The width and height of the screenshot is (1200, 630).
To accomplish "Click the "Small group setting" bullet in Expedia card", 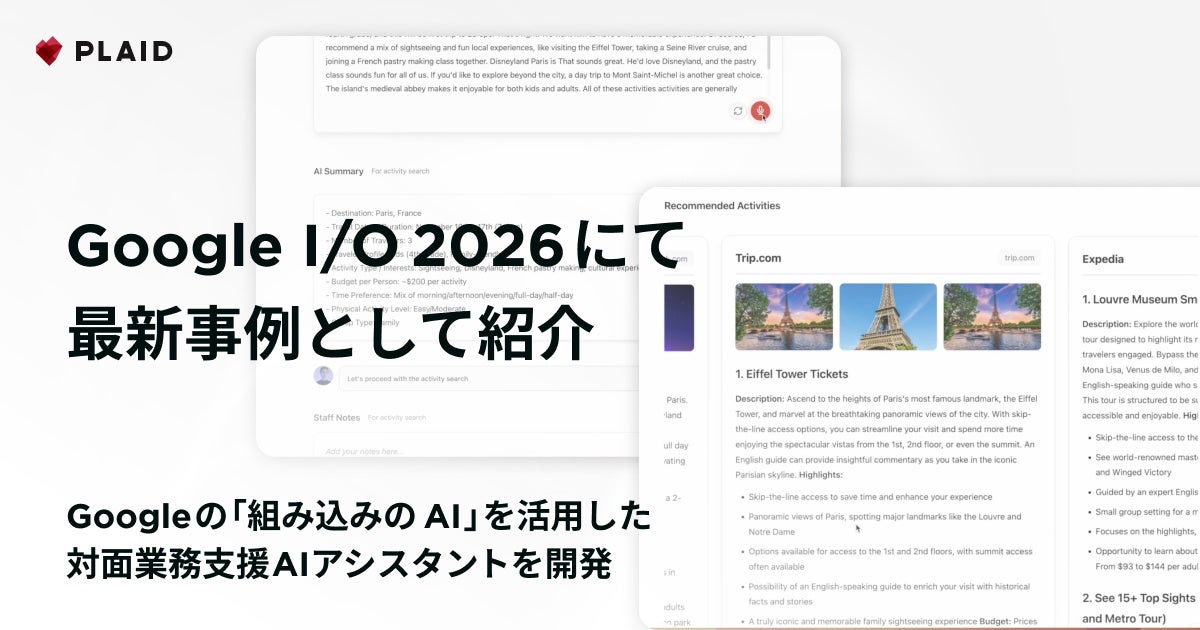I will coord(1147,512).
